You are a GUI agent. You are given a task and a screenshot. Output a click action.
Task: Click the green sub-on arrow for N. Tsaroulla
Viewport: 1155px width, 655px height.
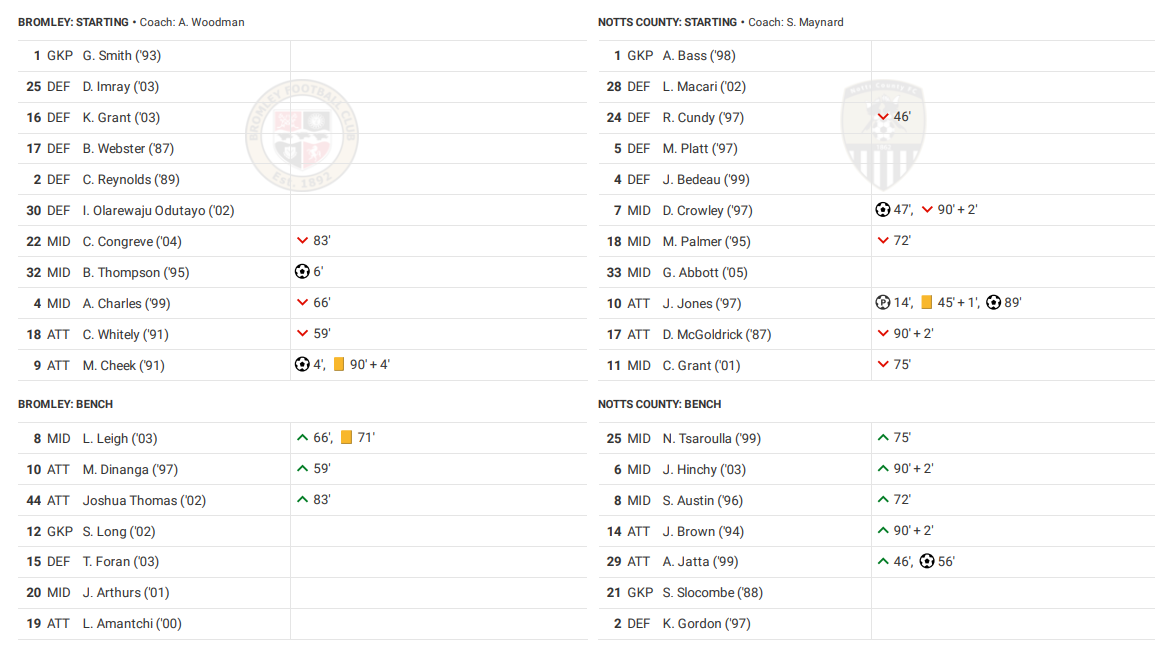pyautogui.click(x=882, y=438)
